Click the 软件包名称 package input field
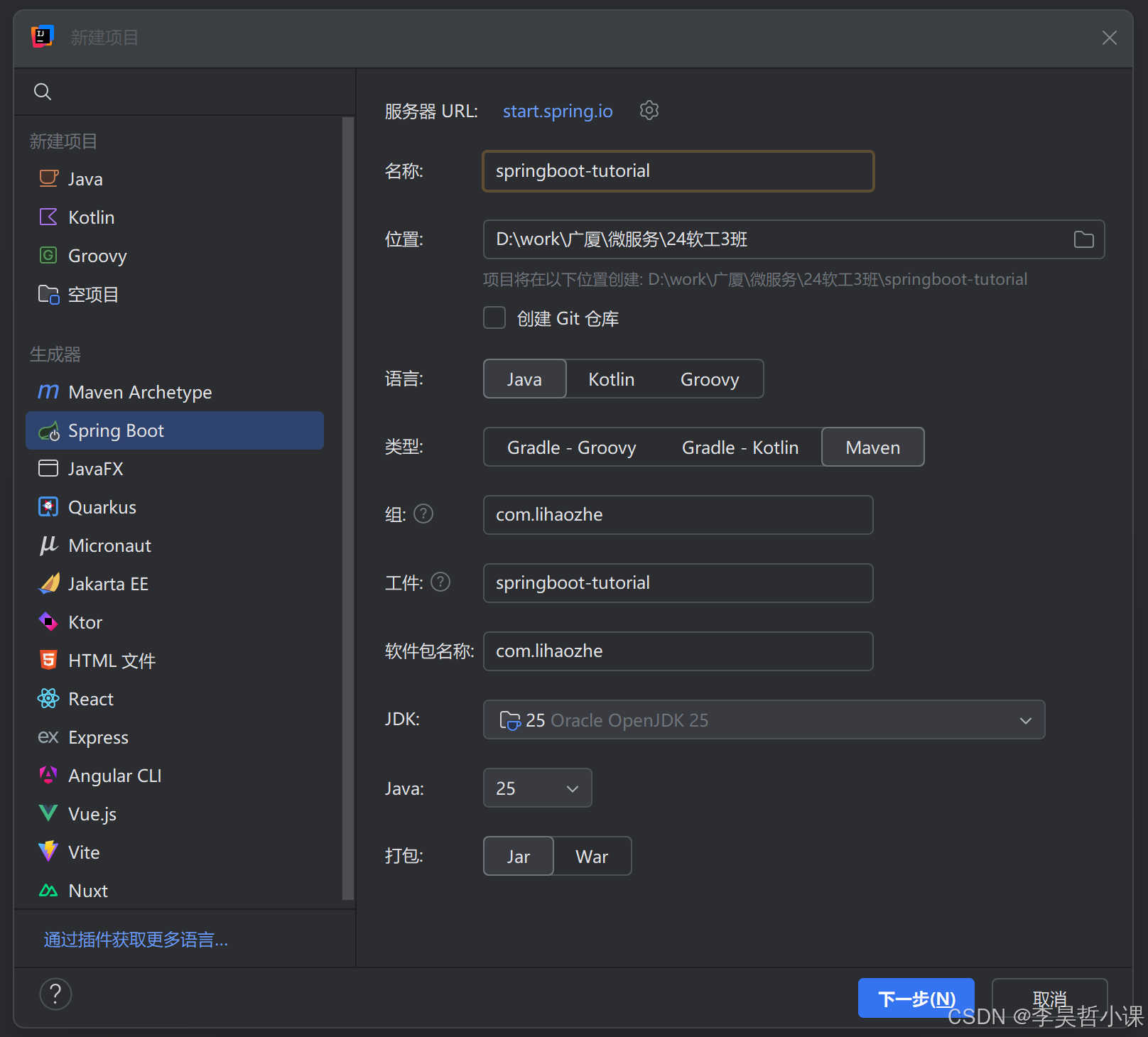Viewport: 1148px width, 1037px height. [x=678, y=651]
